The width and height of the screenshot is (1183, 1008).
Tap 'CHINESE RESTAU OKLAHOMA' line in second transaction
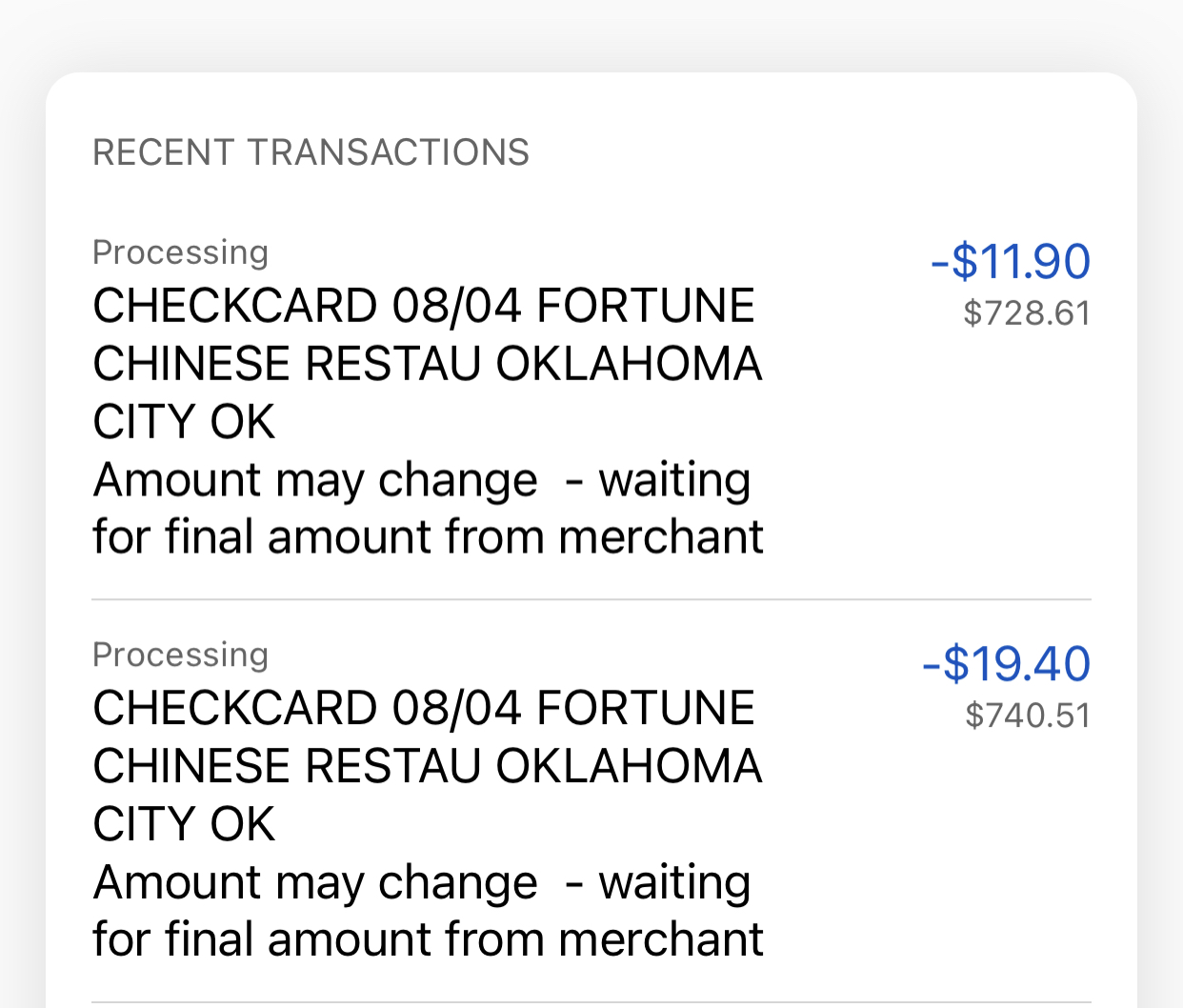427,766
